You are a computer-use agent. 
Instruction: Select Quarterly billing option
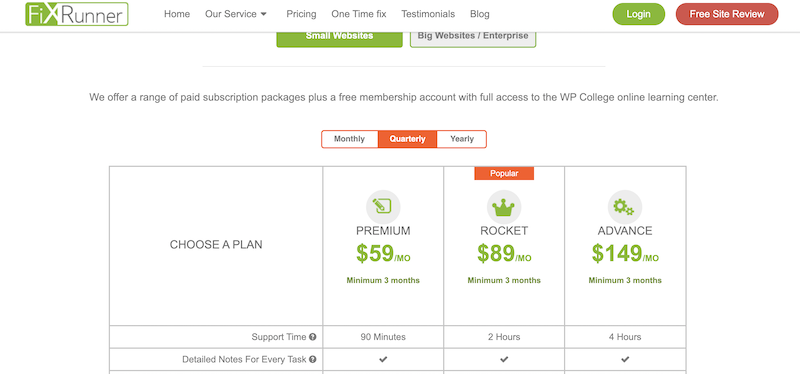point(407,139)
